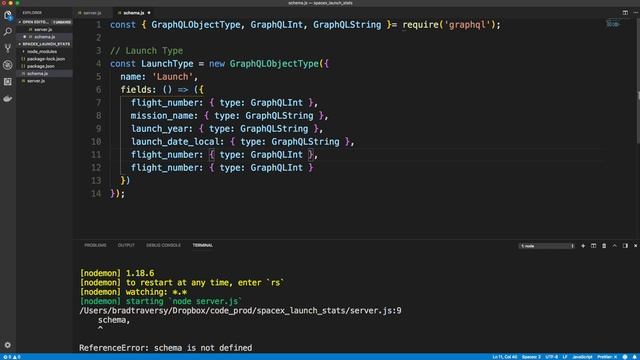Click 'LaunchType' identifier on line 4
Image resolution: width=640 pixels, height=360 pixels.
click(x=167, y=64)
